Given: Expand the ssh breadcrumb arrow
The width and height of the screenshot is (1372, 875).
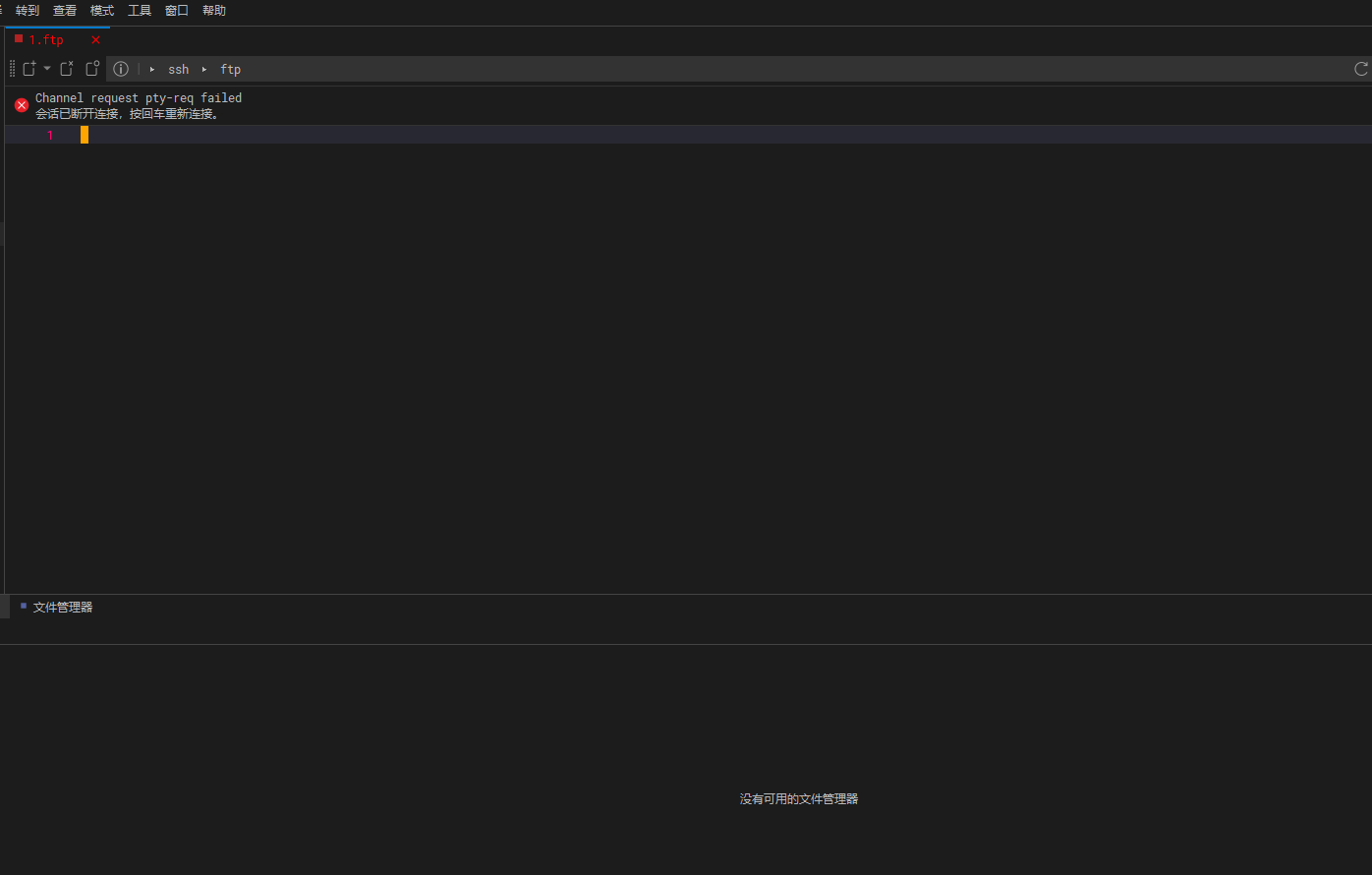Looking at the screenshot, I should coord(150,69).
